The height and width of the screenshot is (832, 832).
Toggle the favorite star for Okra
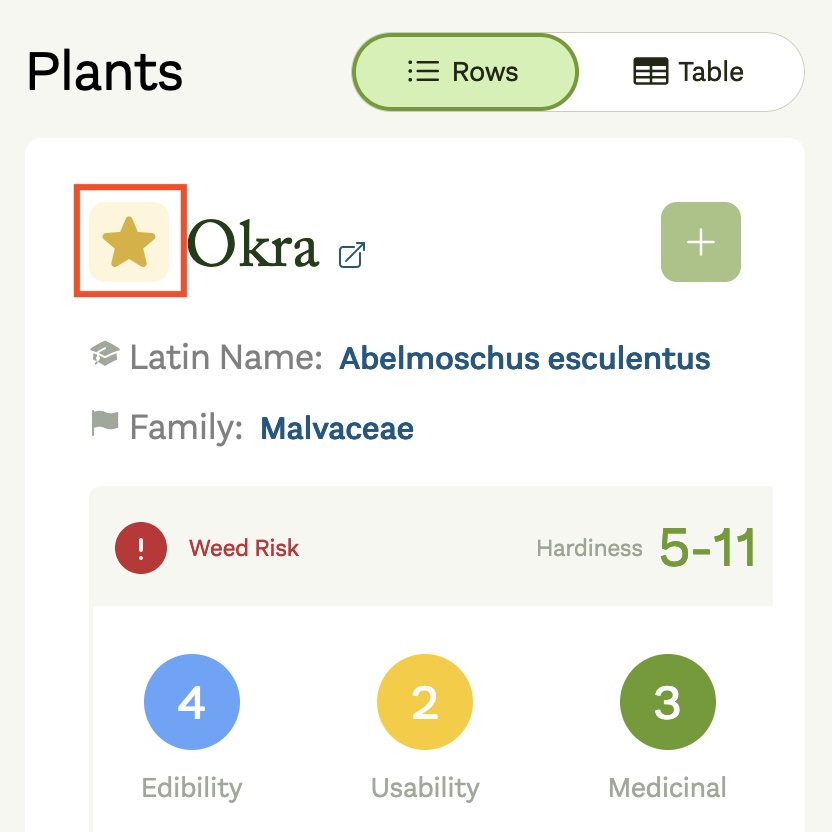(x=129, y=242)
